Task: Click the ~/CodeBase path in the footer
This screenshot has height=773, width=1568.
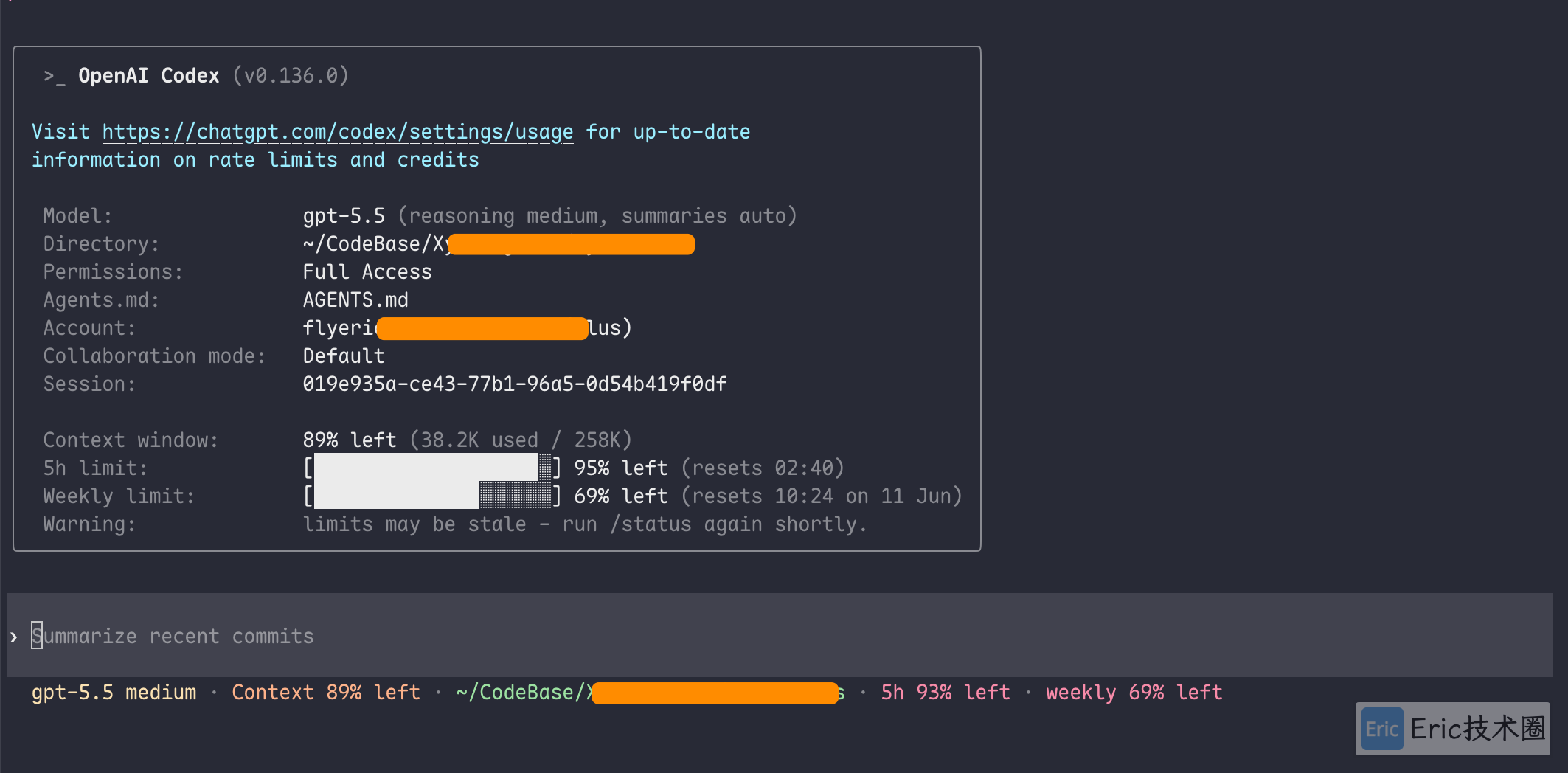Action: coord(651,693)
